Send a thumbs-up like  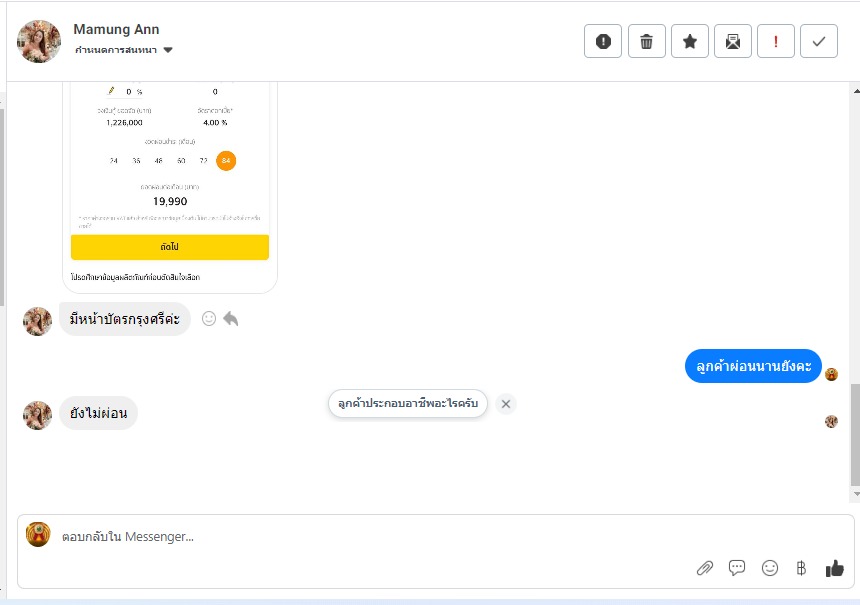coord(835,568)
